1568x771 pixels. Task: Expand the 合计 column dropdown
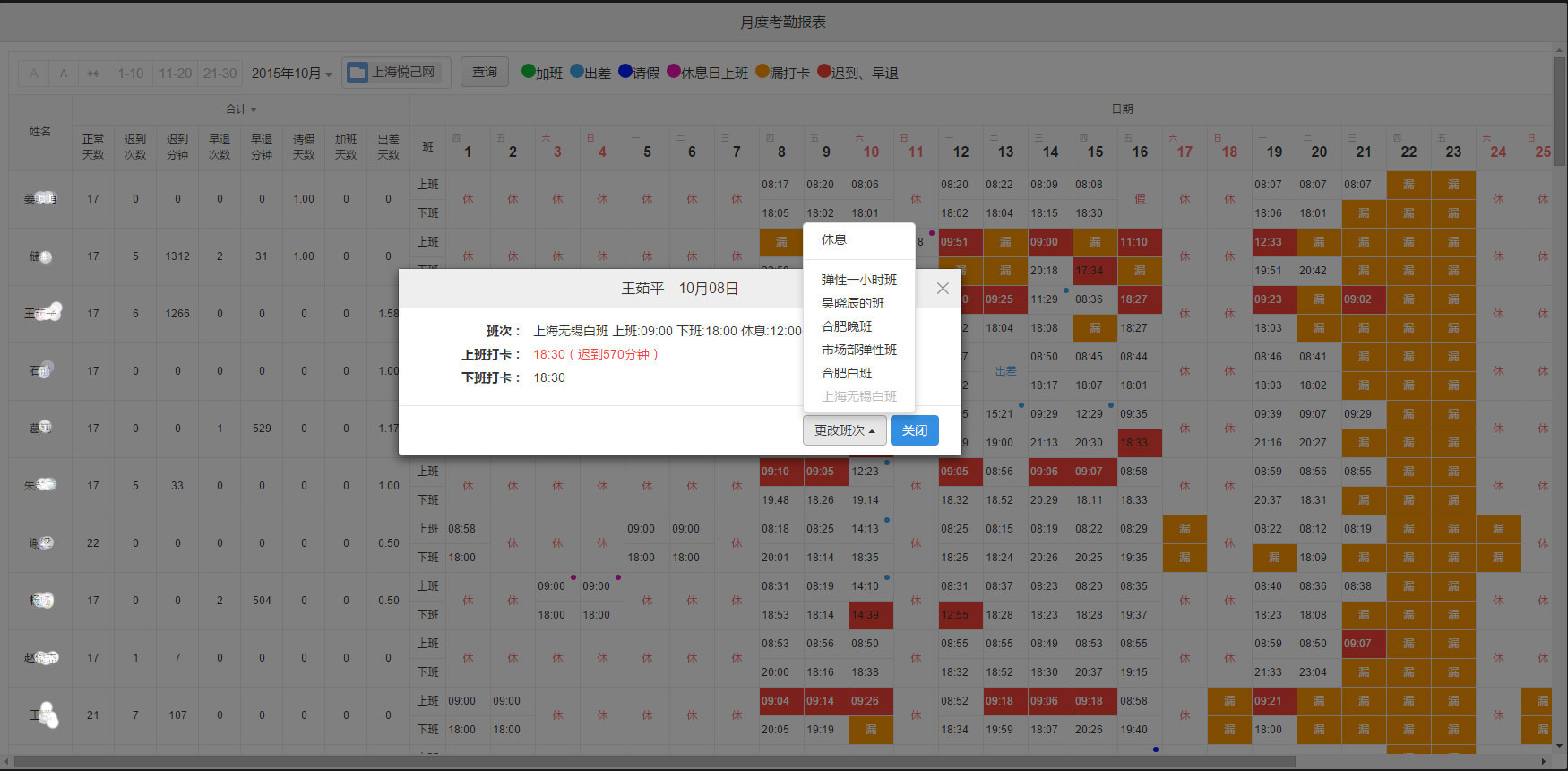pos(241,109)
